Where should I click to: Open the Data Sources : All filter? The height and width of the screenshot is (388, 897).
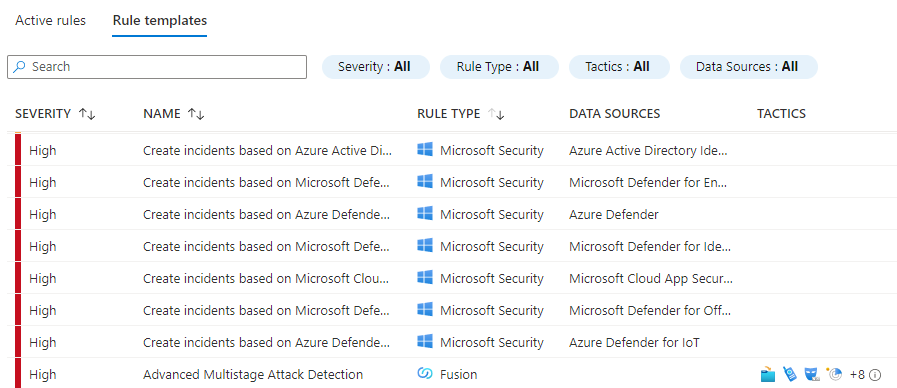pos(748,67)
